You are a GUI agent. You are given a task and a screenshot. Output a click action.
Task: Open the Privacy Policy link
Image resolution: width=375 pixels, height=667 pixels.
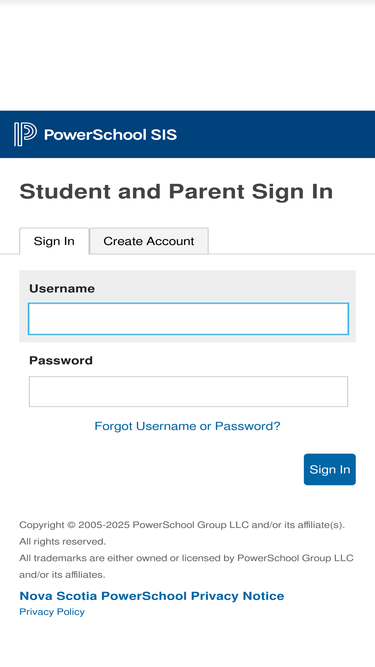click(x=52, y=612)
